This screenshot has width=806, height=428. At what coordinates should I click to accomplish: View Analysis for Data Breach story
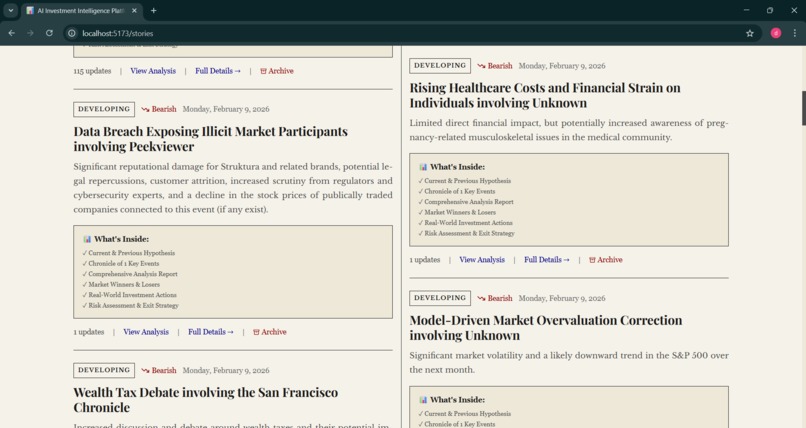tap(145, 332)
